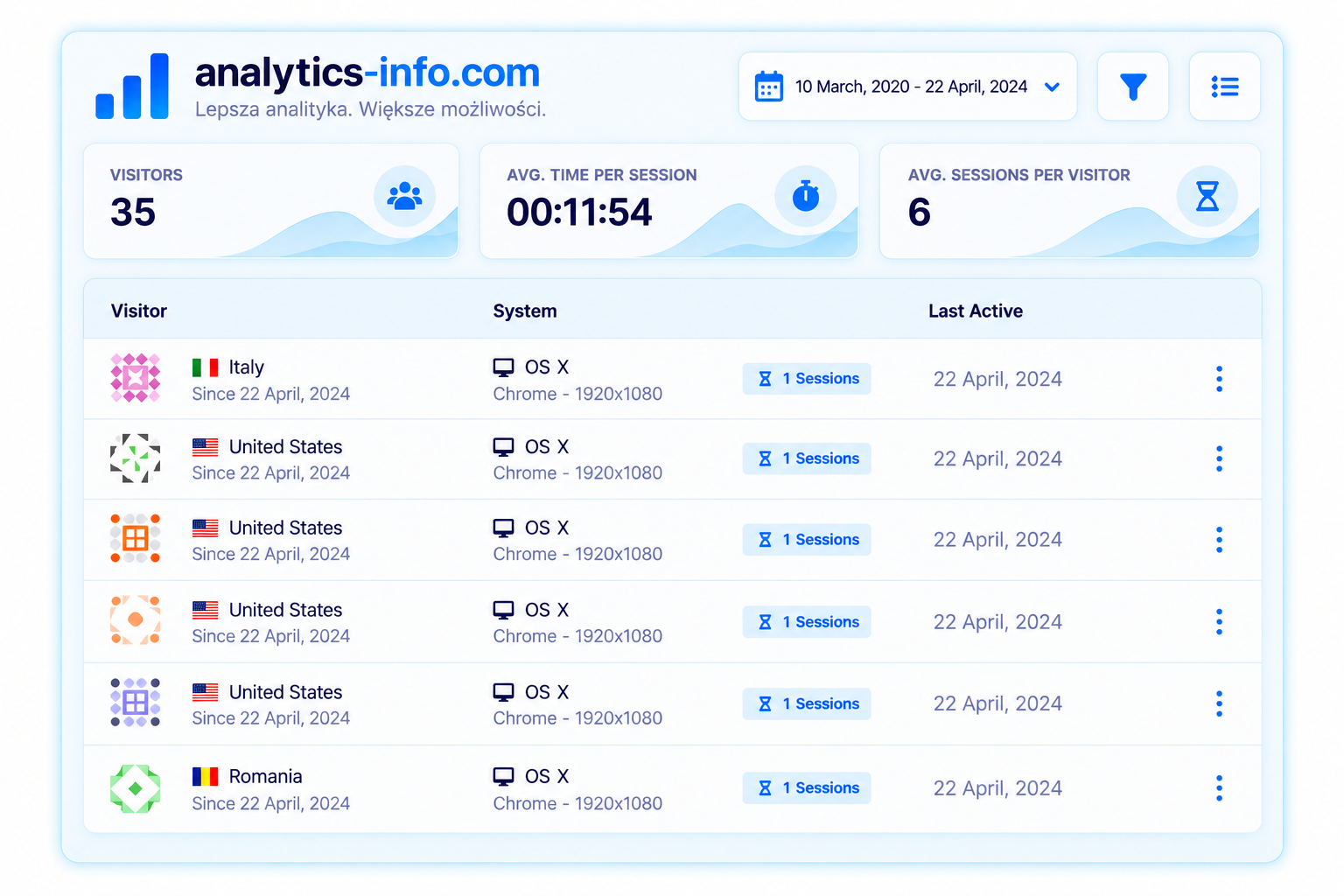Click Since 22 April, 2024 under Italy
The image size is (1344, 896).
pos(271,394)
